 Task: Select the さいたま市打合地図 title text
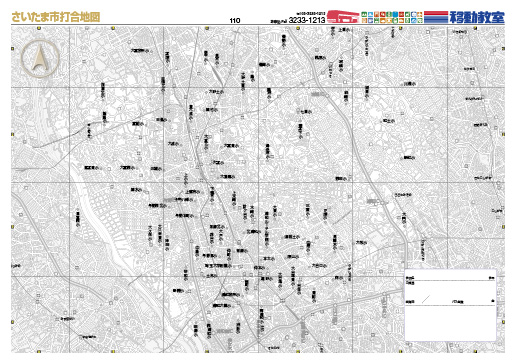(x=56, y=17)
